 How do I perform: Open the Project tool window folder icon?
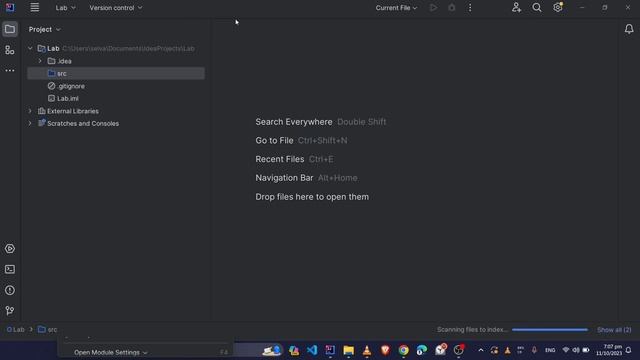[10, 29]
